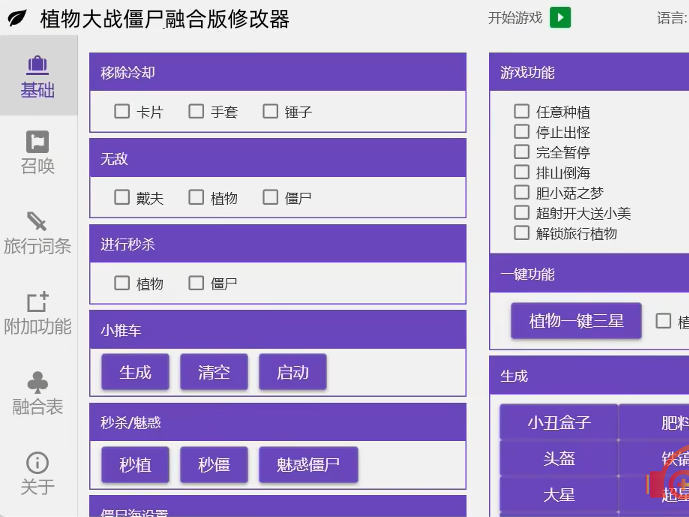
Task: Enable 完全暂停 checkbox
Action: [x=521, y=152]
